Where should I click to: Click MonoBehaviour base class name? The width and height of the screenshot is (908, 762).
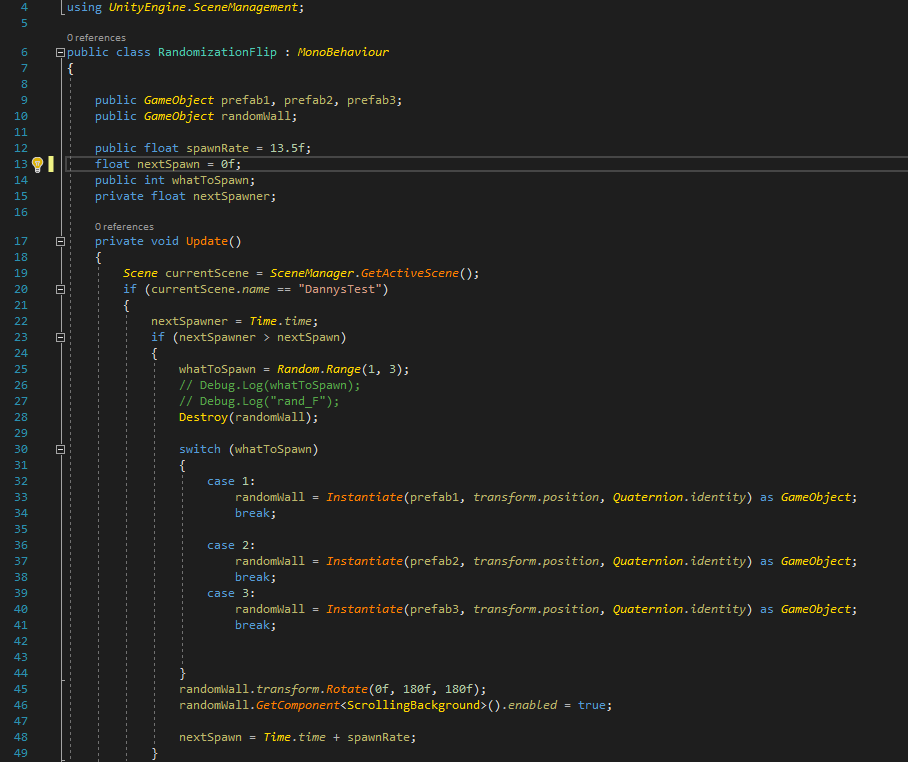[x=343, y=52]
